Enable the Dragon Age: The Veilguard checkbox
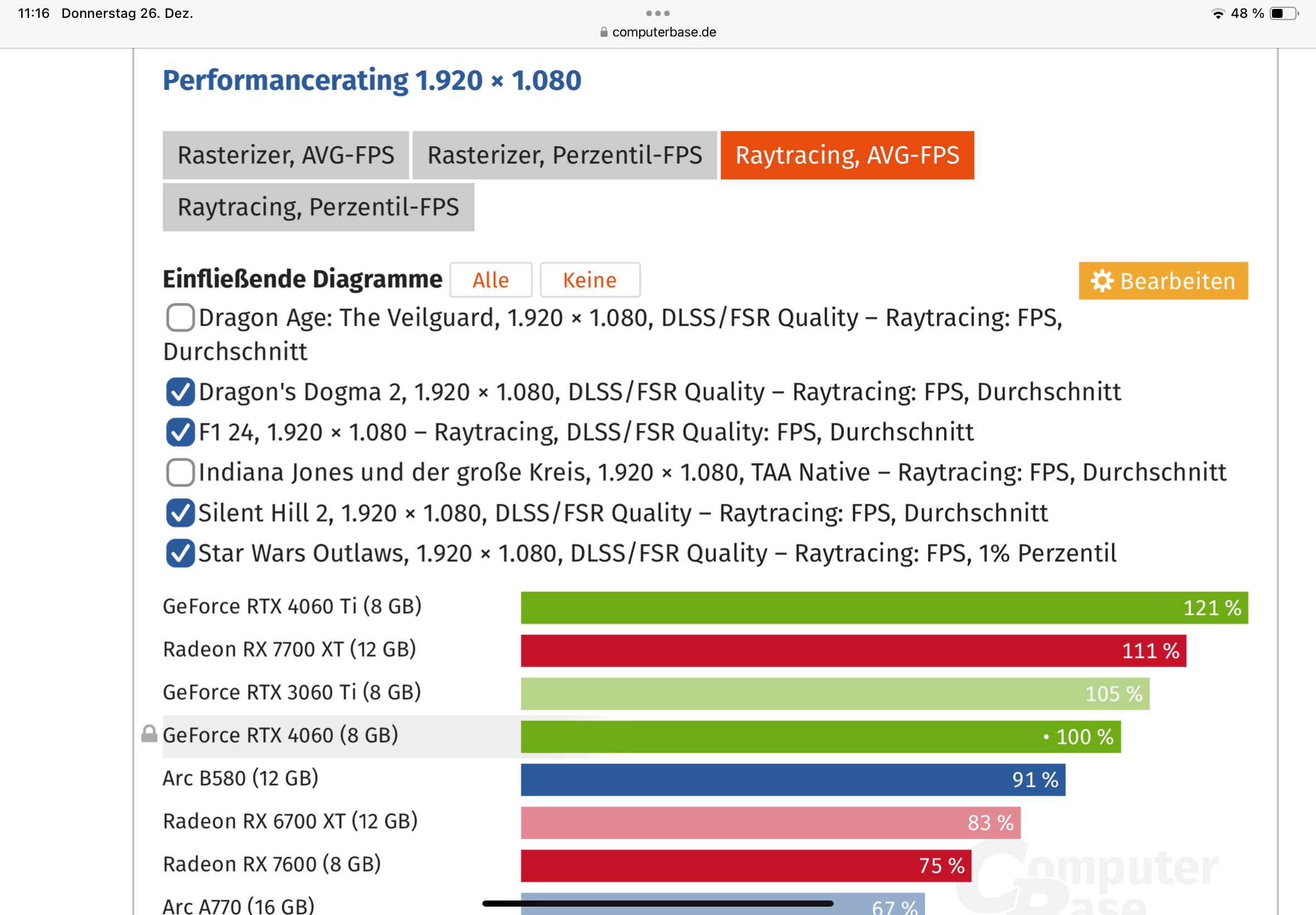The height and width of the screenshot is (915, 1316). 181,317
